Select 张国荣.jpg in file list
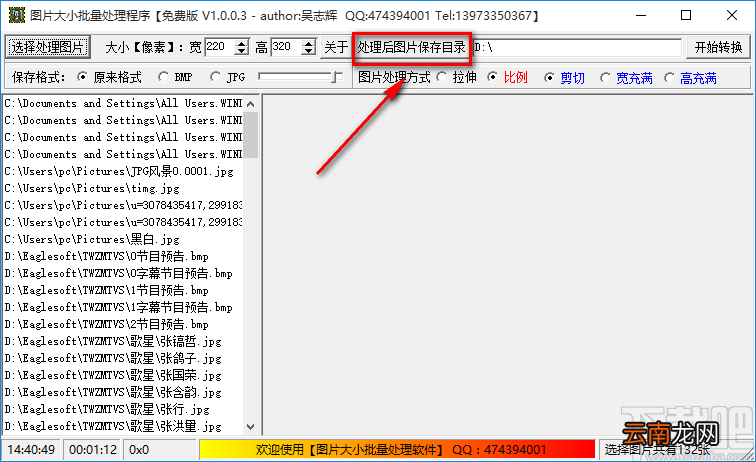The width and height of the screenshot is (756, 462). [123, 375]
